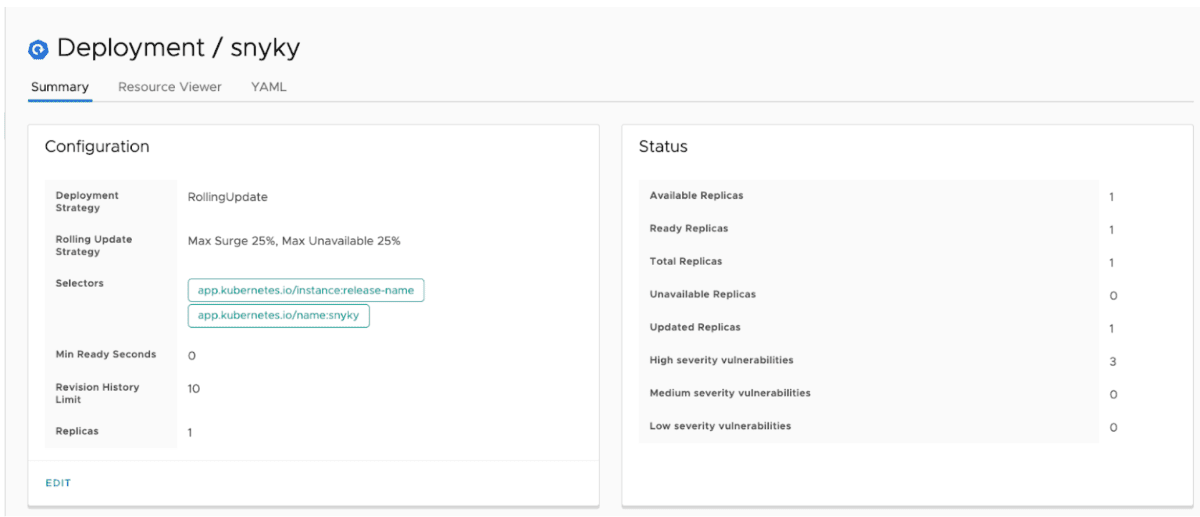Click the Medium severity vulnerabilities label
Screen dimensions: 1200x517
[x=730, y=393]
